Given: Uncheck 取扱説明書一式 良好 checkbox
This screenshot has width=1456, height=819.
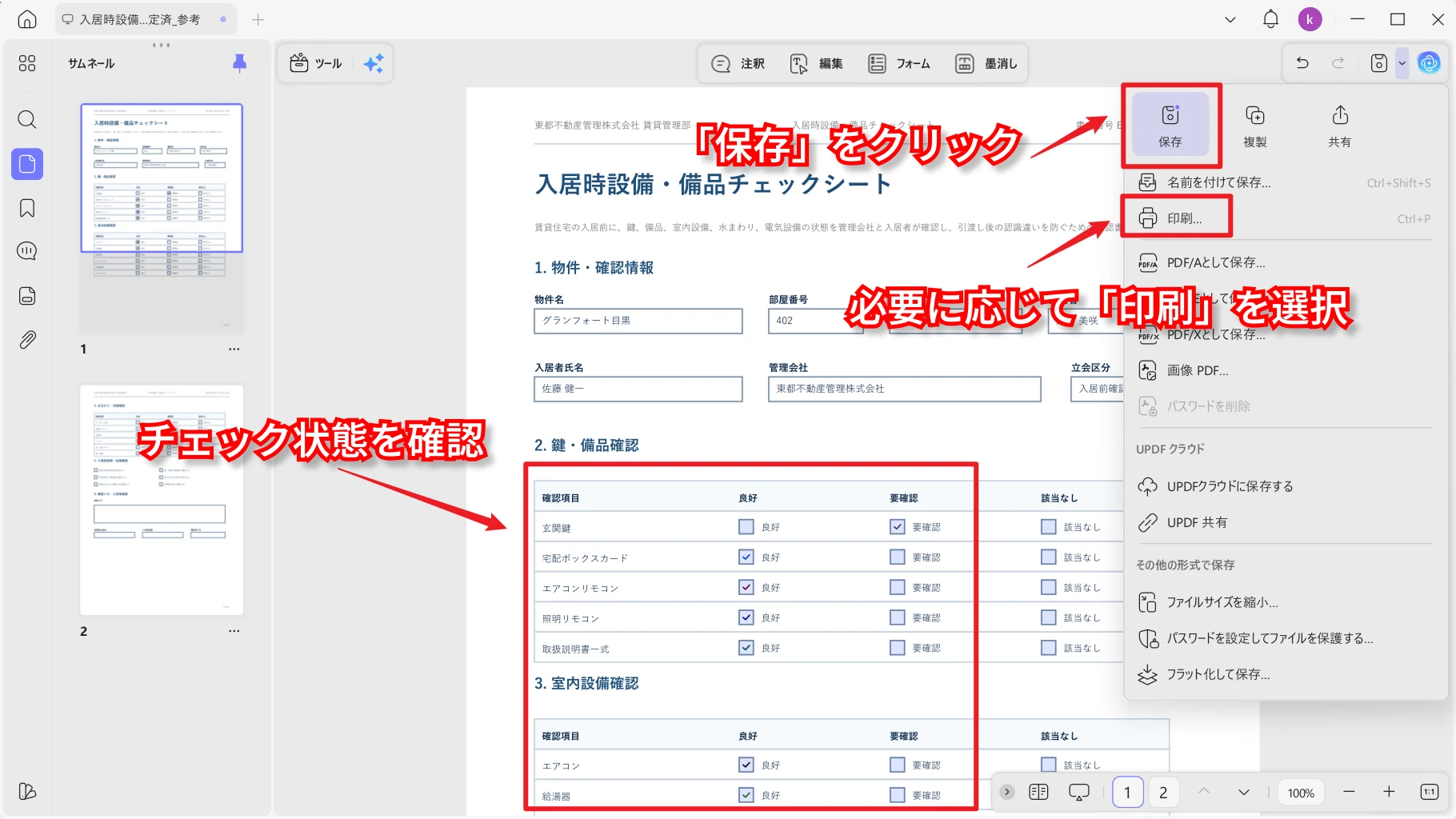Looking at the screenshot, I should pyautogui.click(x=746, y=648).
